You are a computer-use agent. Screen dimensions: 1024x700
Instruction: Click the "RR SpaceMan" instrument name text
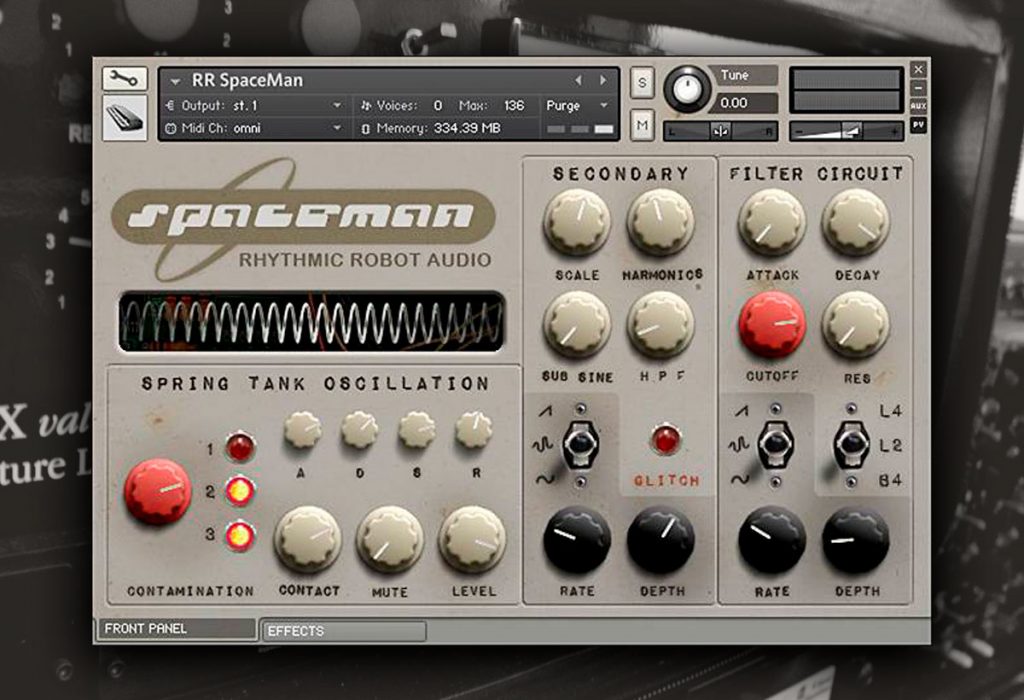247,80
